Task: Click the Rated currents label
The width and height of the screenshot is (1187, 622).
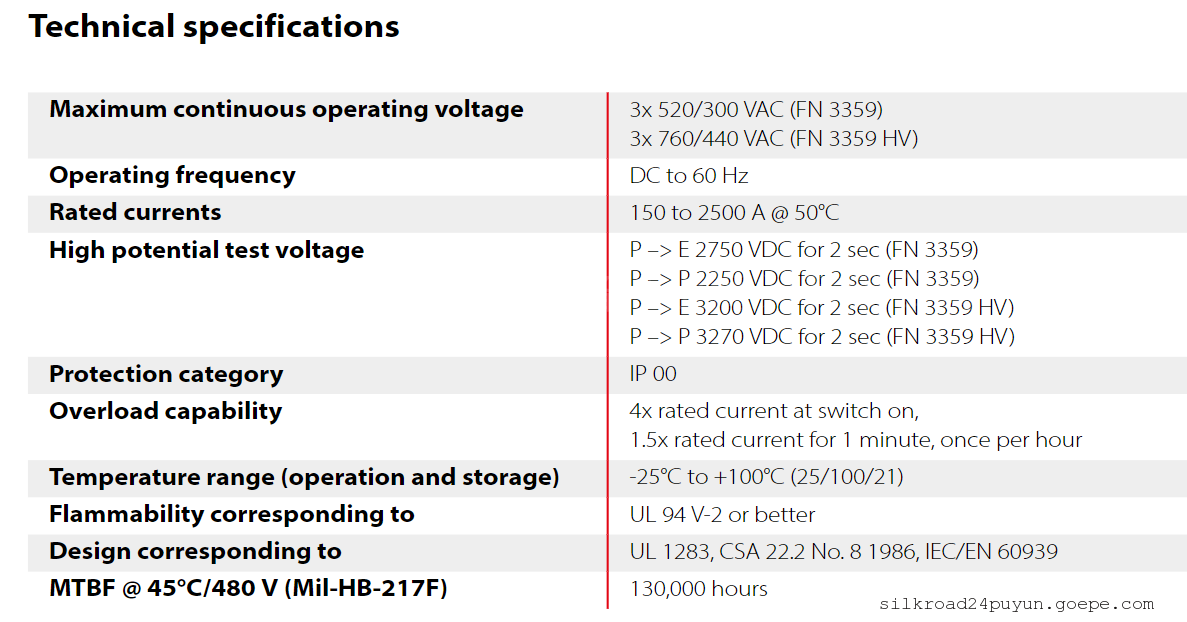Action: (135, 212)
